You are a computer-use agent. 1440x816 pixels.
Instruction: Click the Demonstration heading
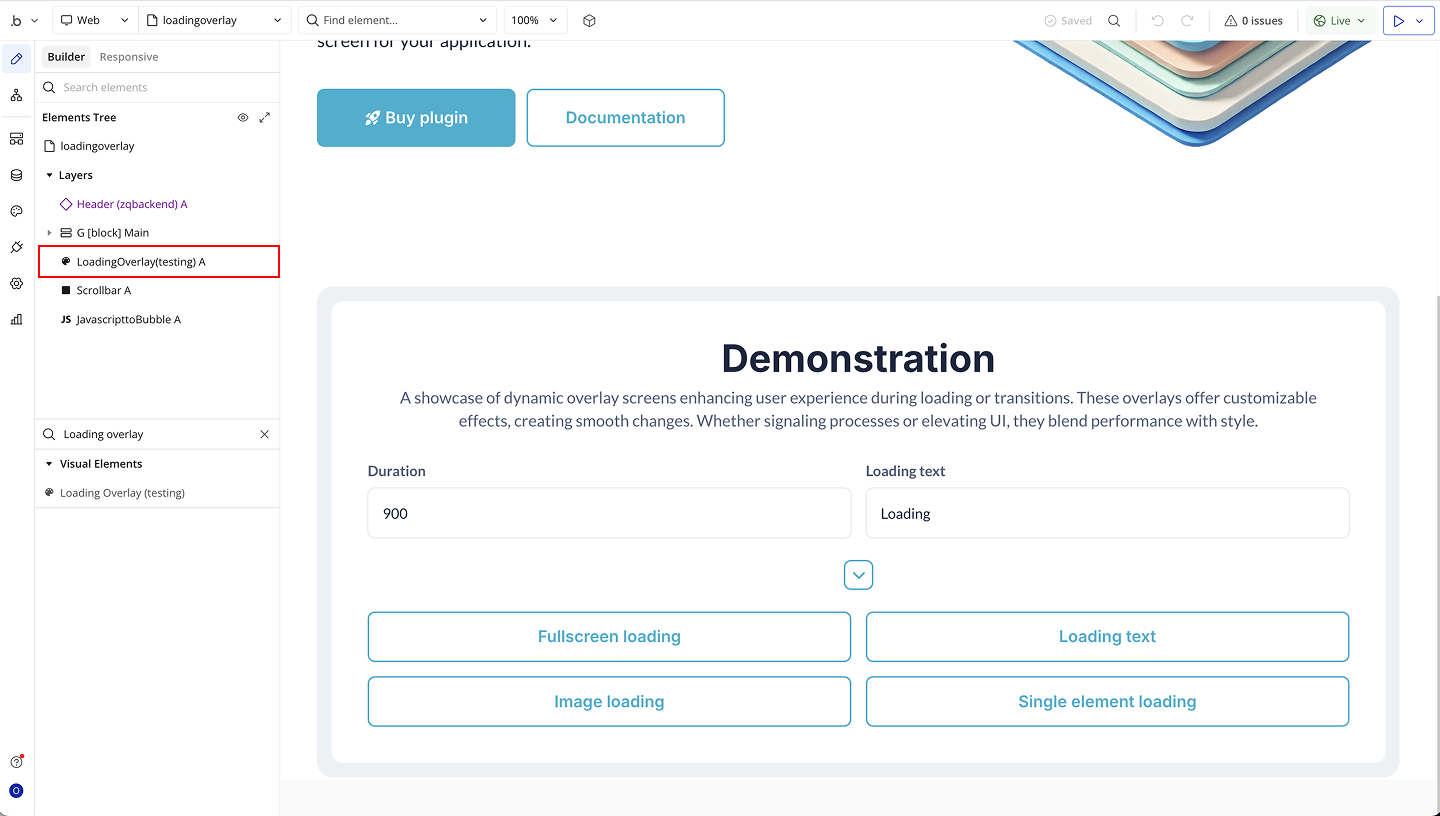point(858,358)
